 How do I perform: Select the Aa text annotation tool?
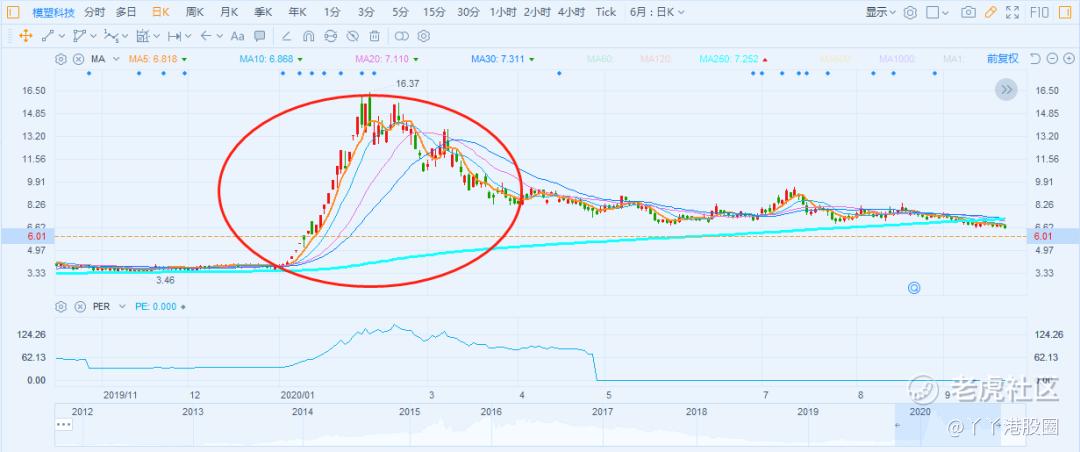click(238, 36)
